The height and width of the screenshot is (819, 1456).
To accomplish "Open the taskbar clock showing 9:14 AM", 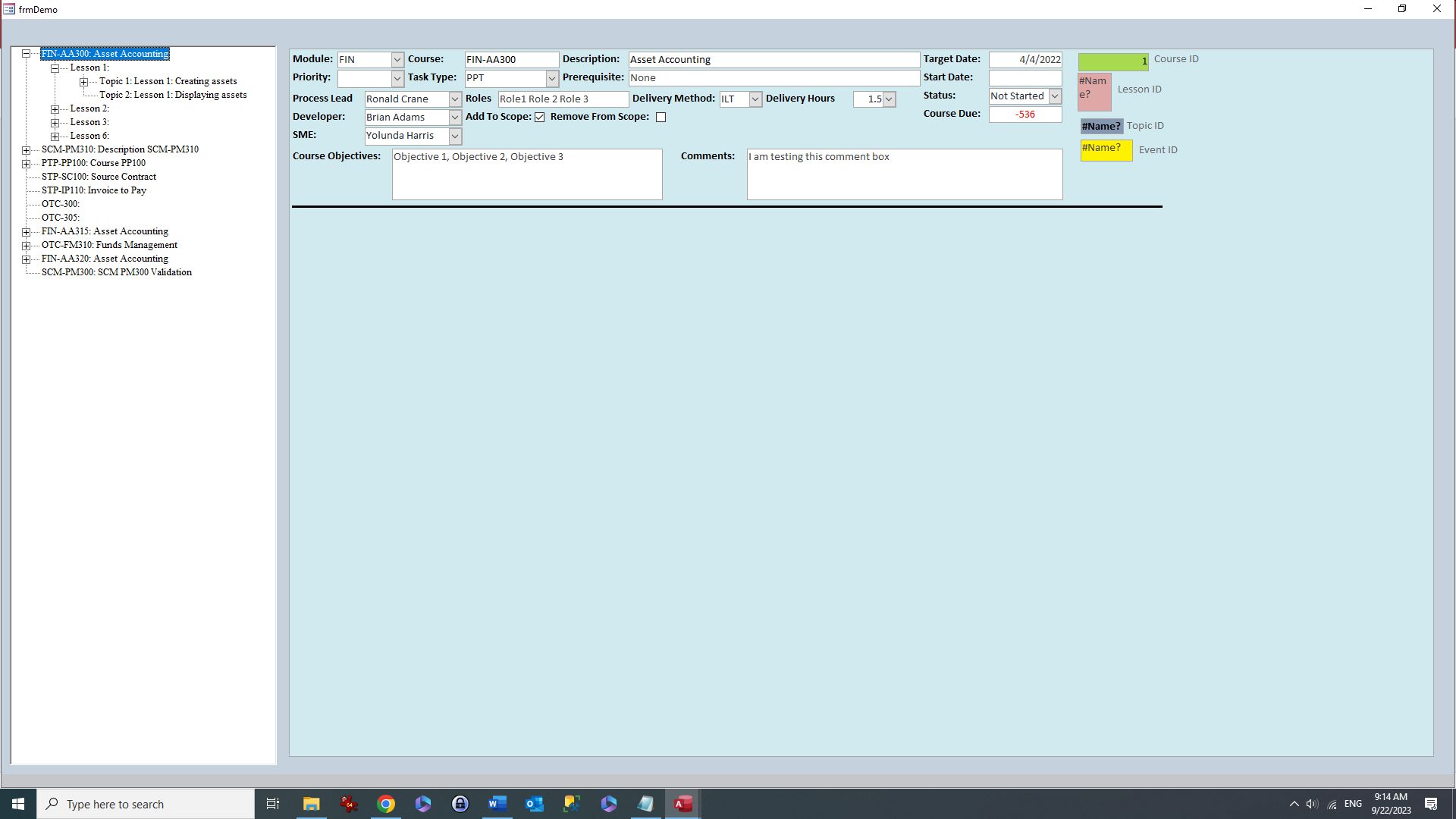I will [x=1390, y=804].
